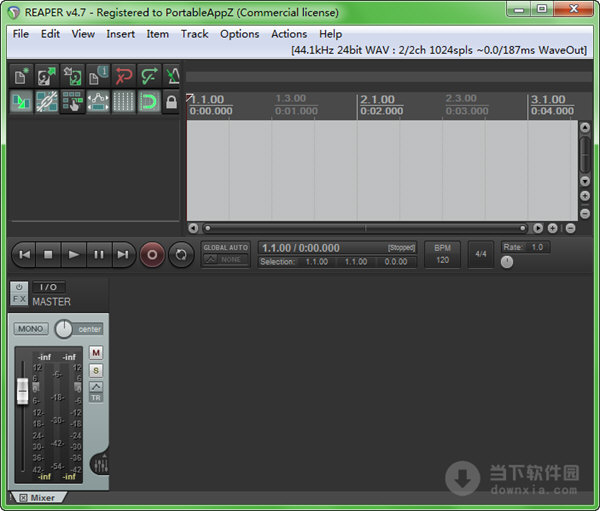Mute master track with M button
This screenshot has width=600, height=511.
pyautogui.click(x=96, y=353)
